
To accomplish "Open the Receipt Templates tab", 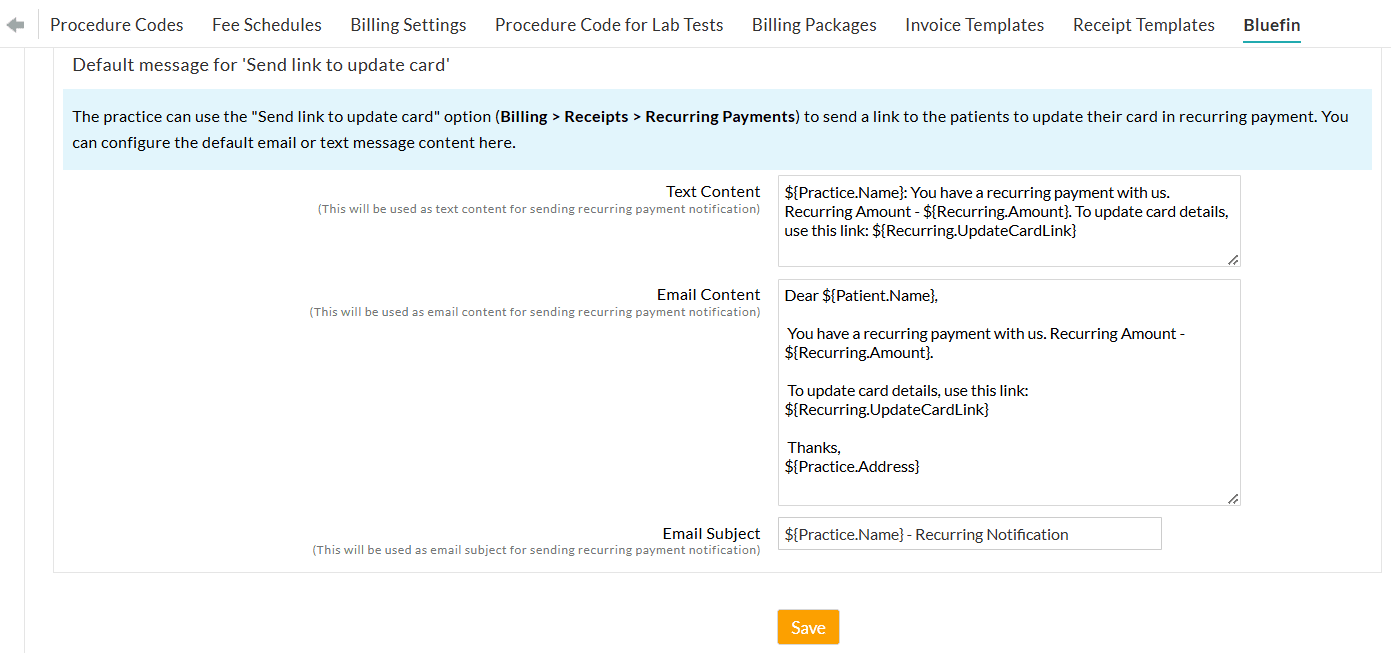I will click(1143, 25).
